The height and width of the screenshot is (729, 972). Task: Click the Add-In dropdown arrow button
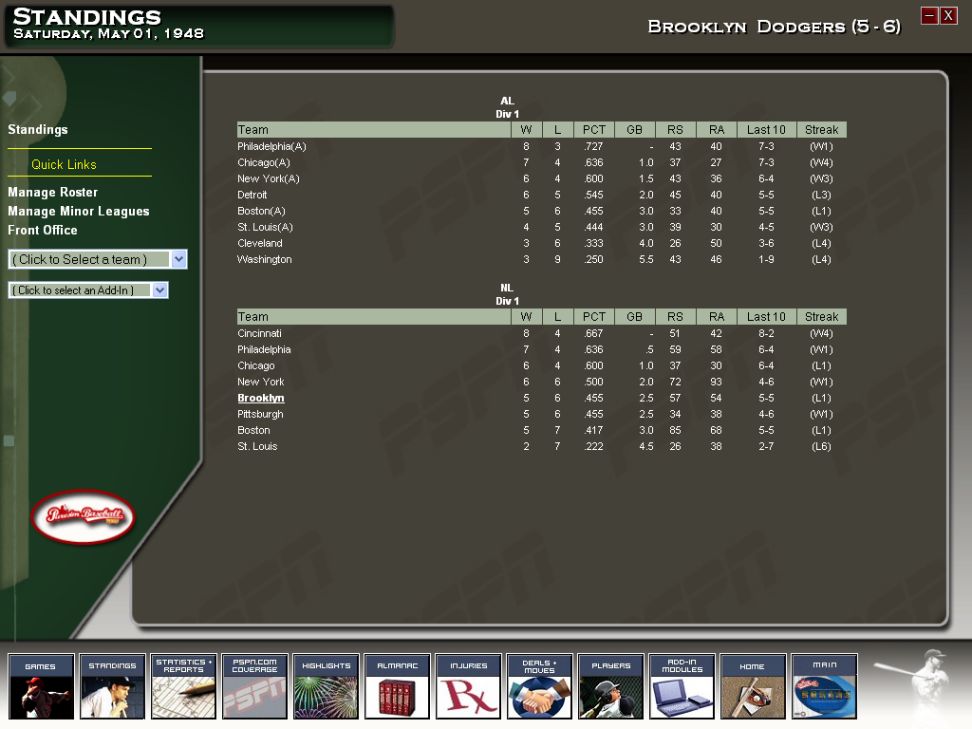coord(160,290)
